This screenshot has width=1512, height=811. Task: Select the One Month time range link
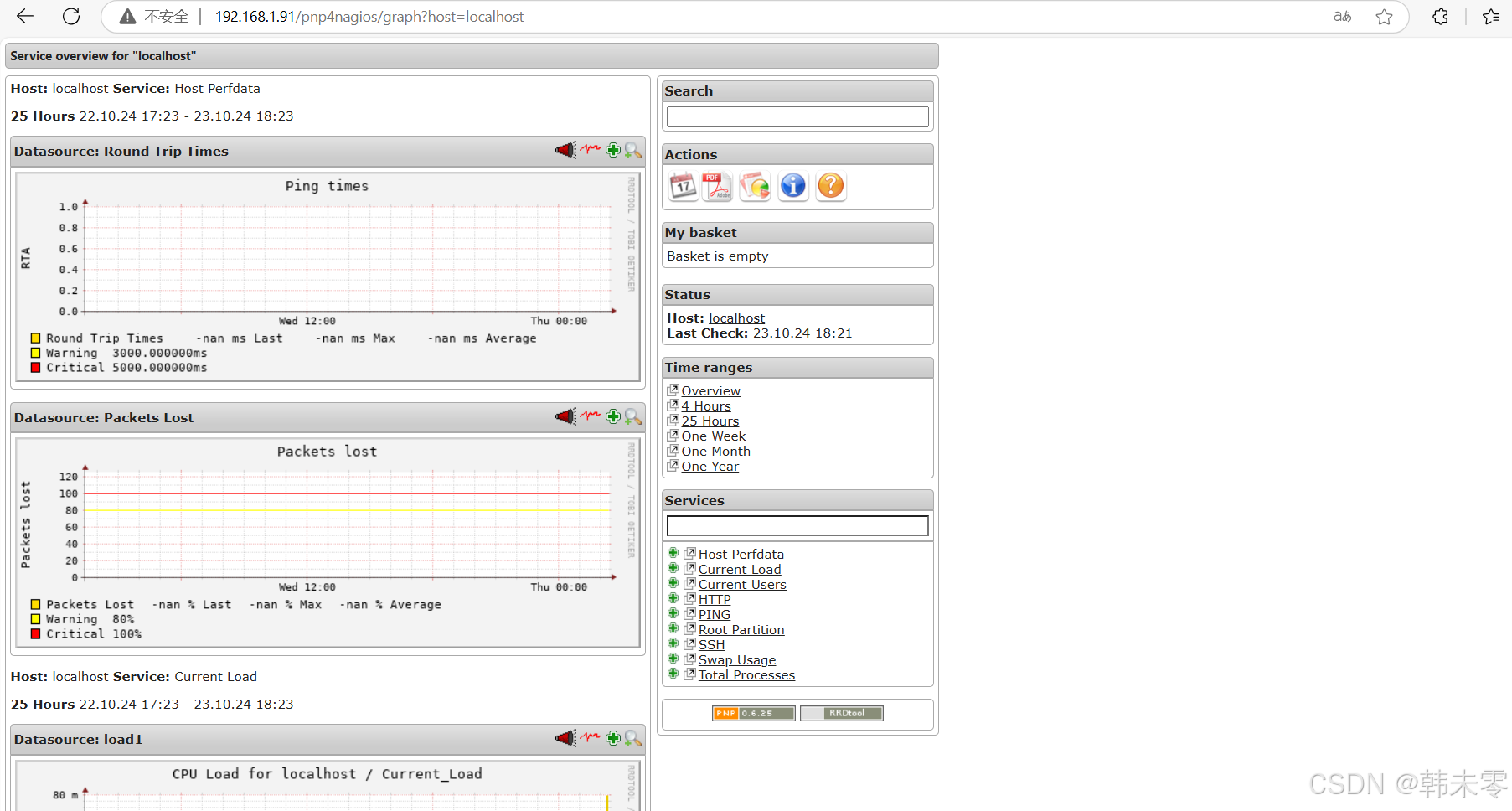[x=715, y=451]
